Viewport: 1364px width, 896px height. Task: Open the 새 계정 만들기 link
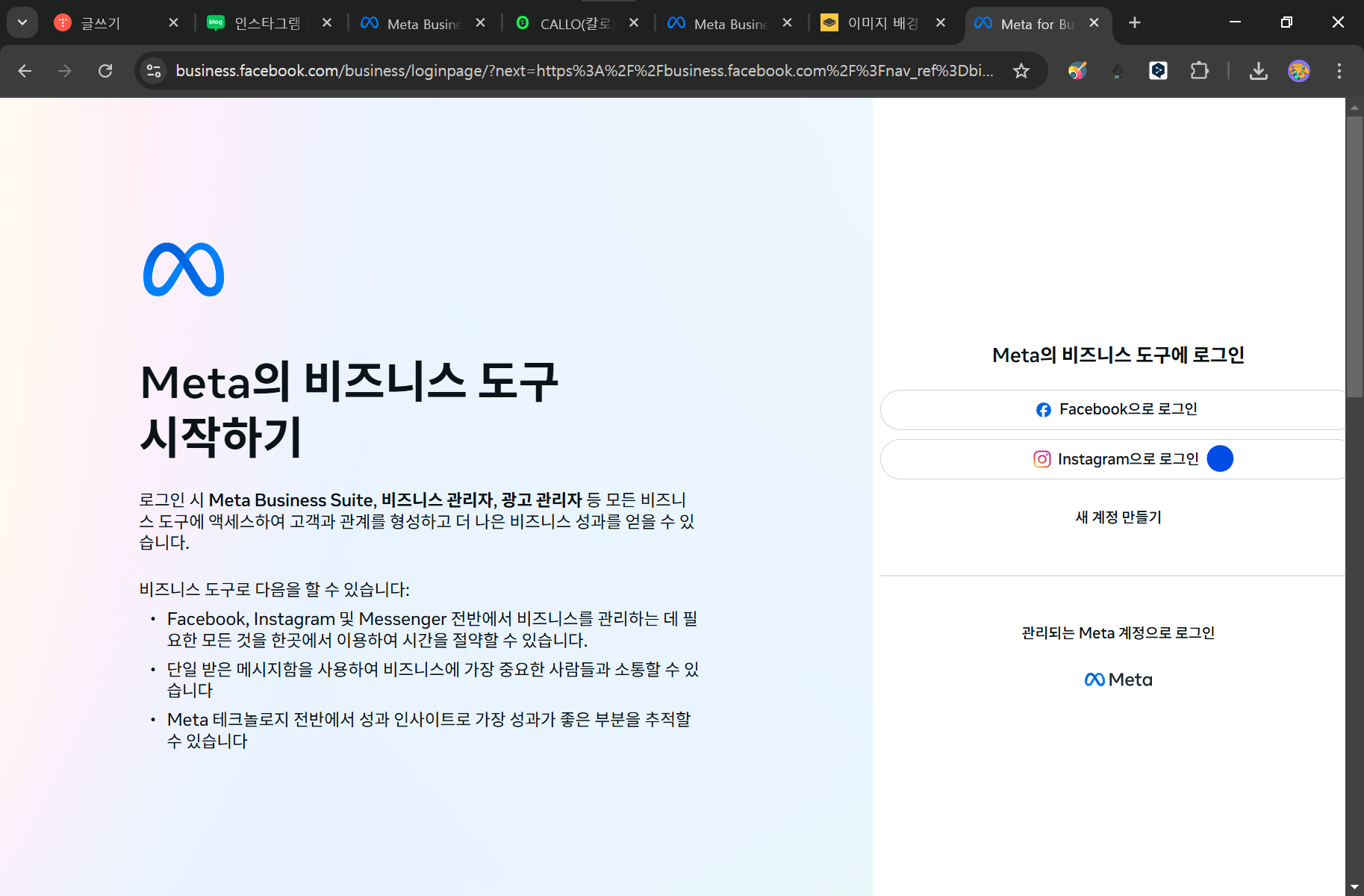[x=1118, y=517]
